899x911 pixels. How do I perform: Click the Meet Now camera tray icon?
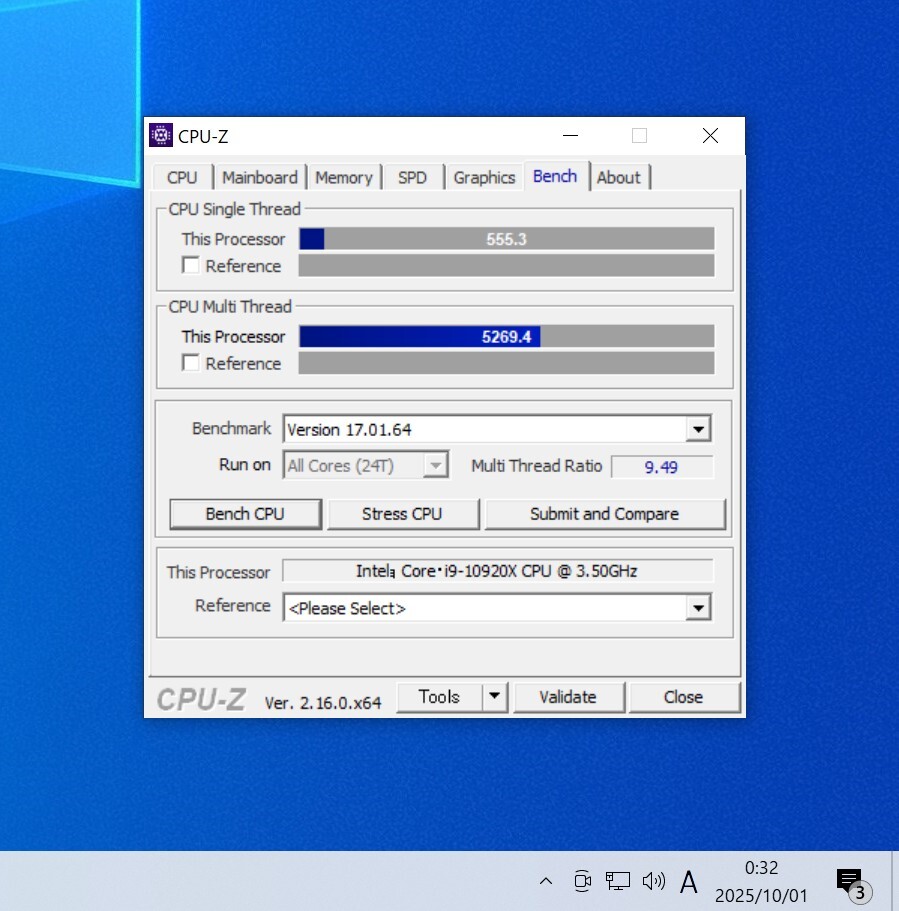582,881
